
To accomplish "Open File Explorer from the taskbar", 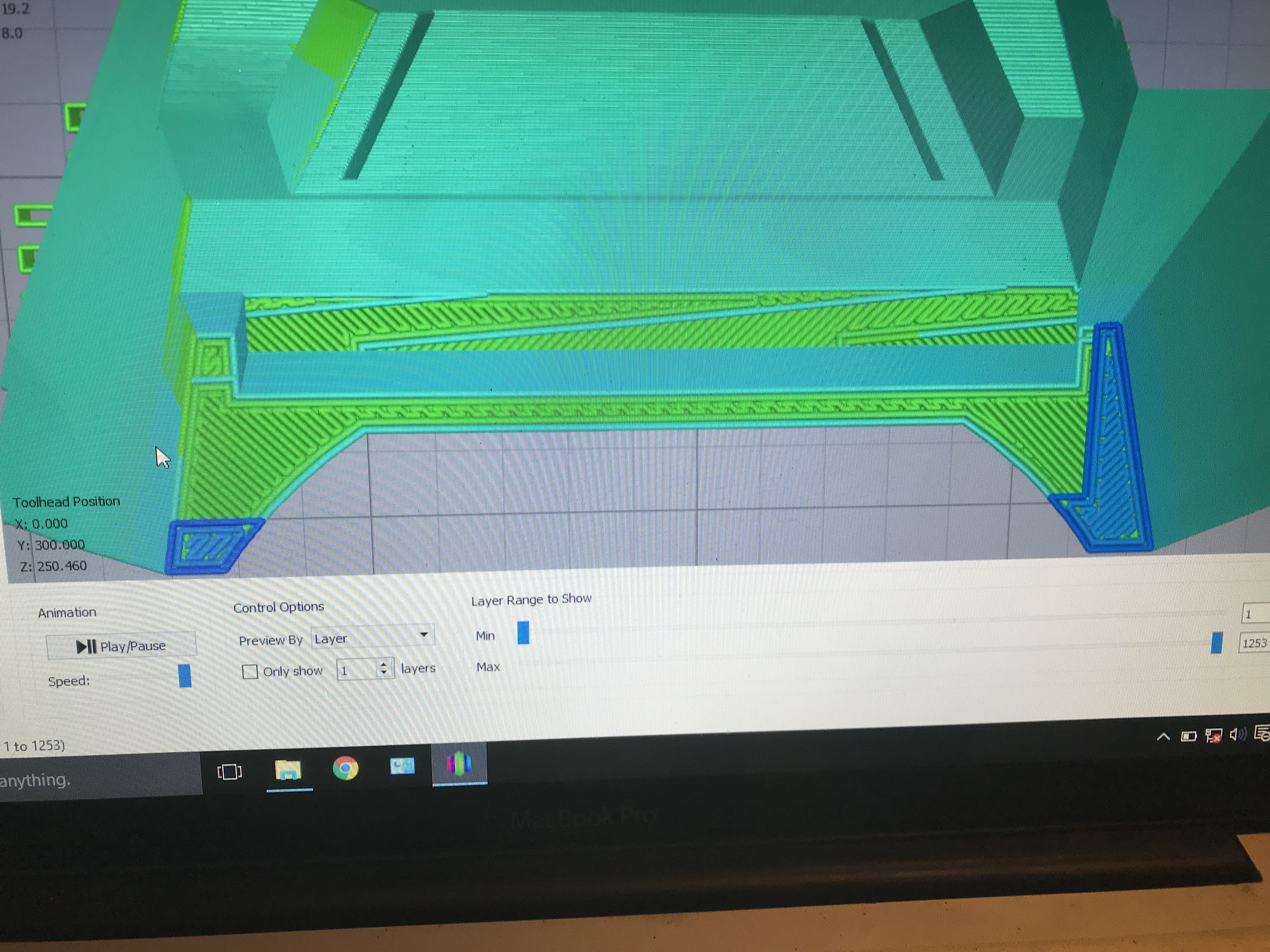I will click(288, 769).
